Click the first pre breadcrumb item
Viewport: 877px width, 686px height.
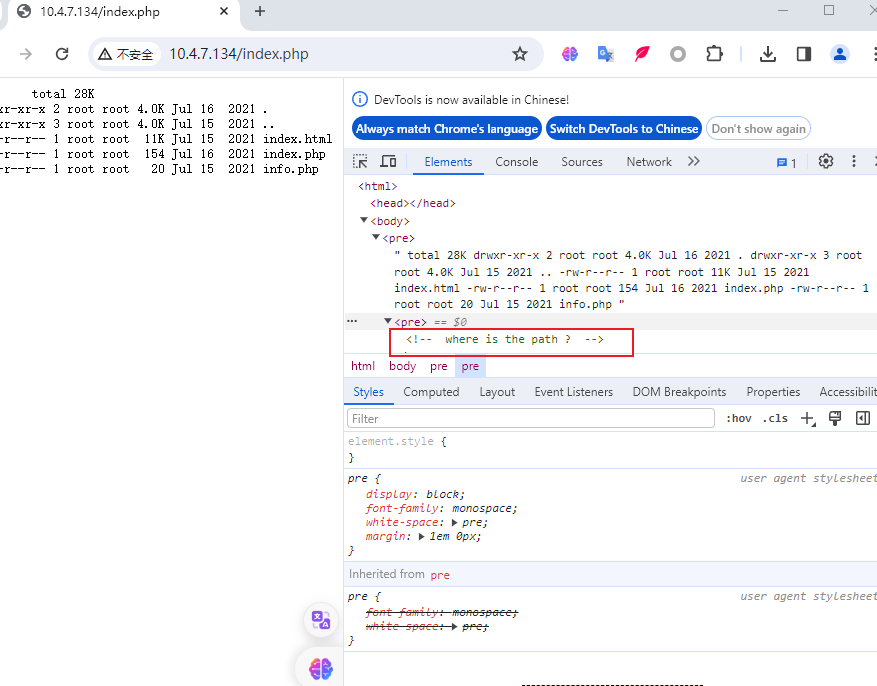click(438, 366)
